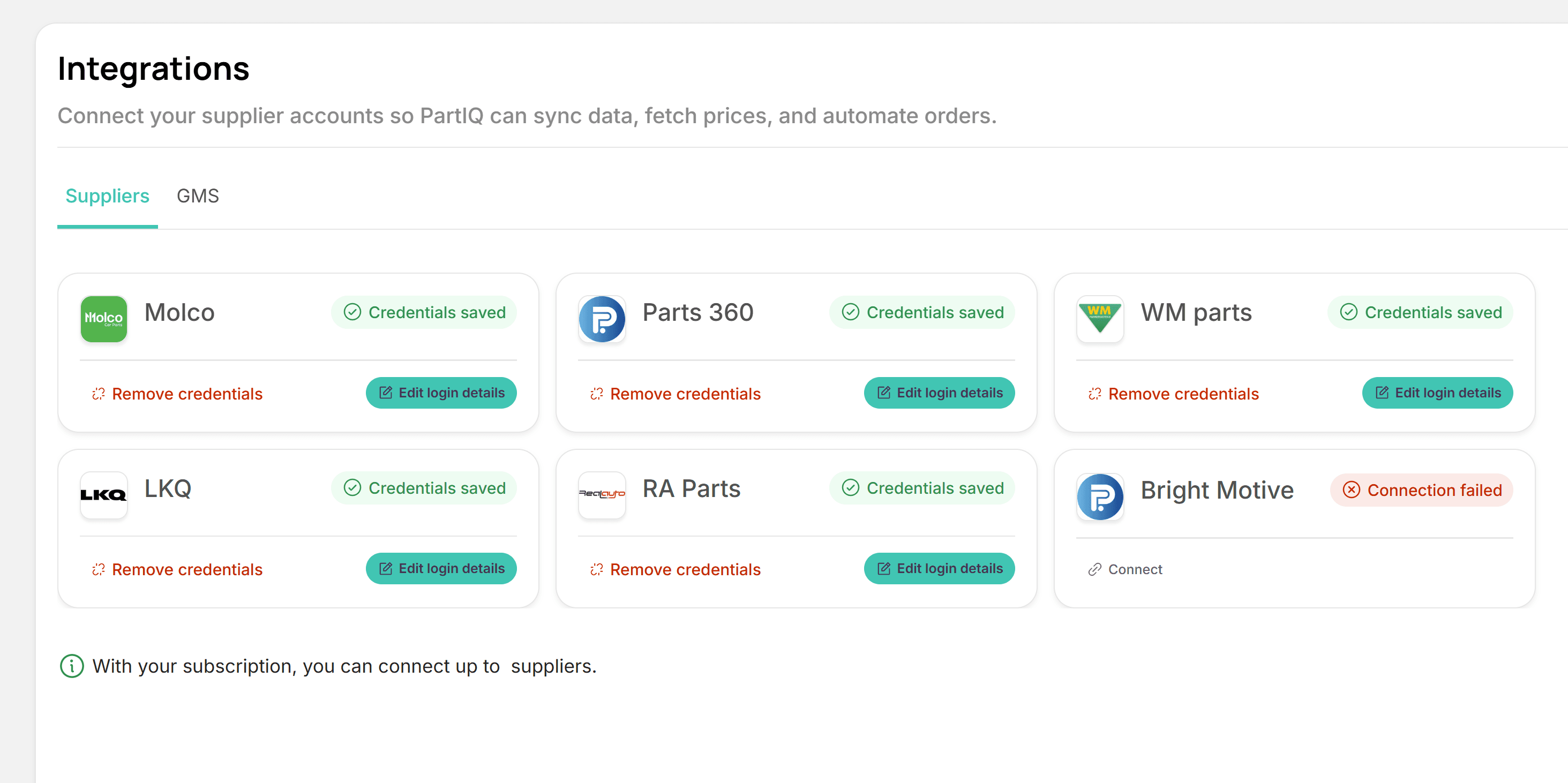Click the link icon next to Connect
Screen dimensions: 1568x783
pos(1094,569)
